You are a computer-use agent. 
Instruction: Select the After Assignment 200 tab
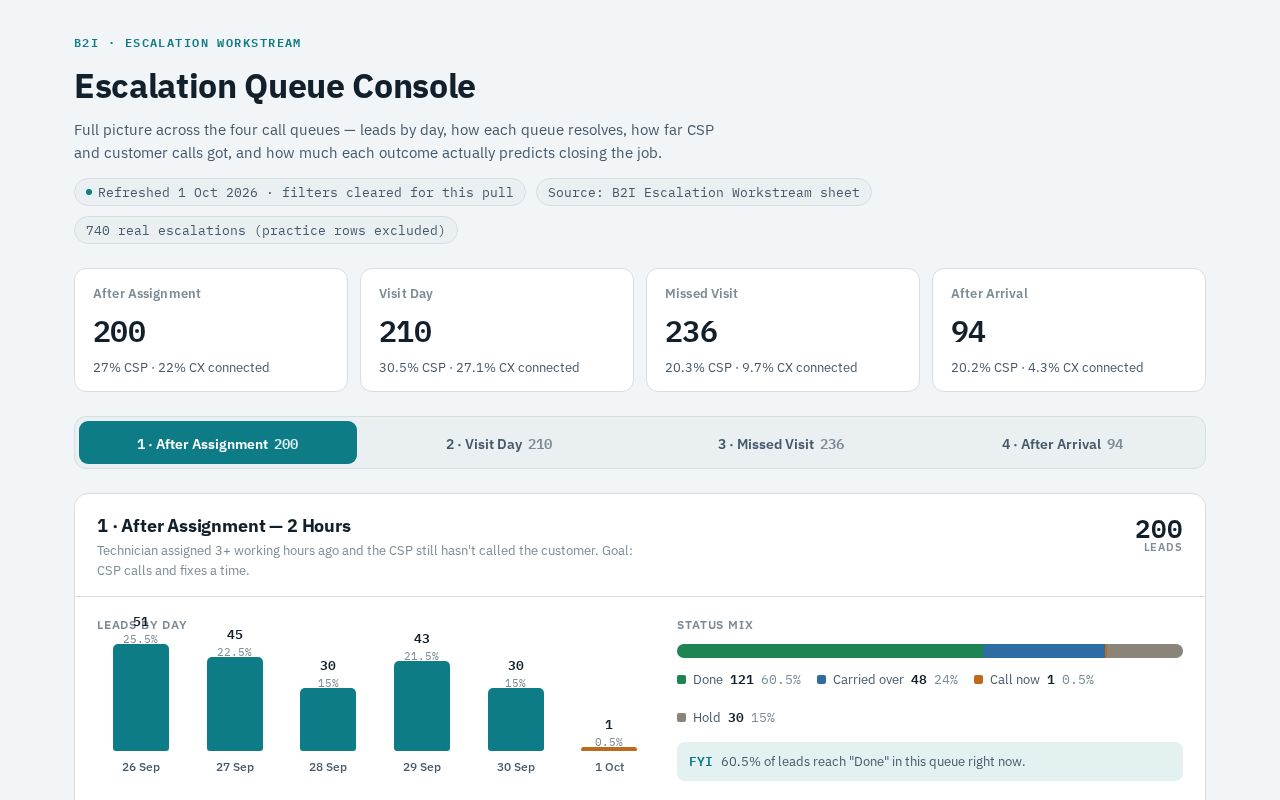(x=218, y=443)
